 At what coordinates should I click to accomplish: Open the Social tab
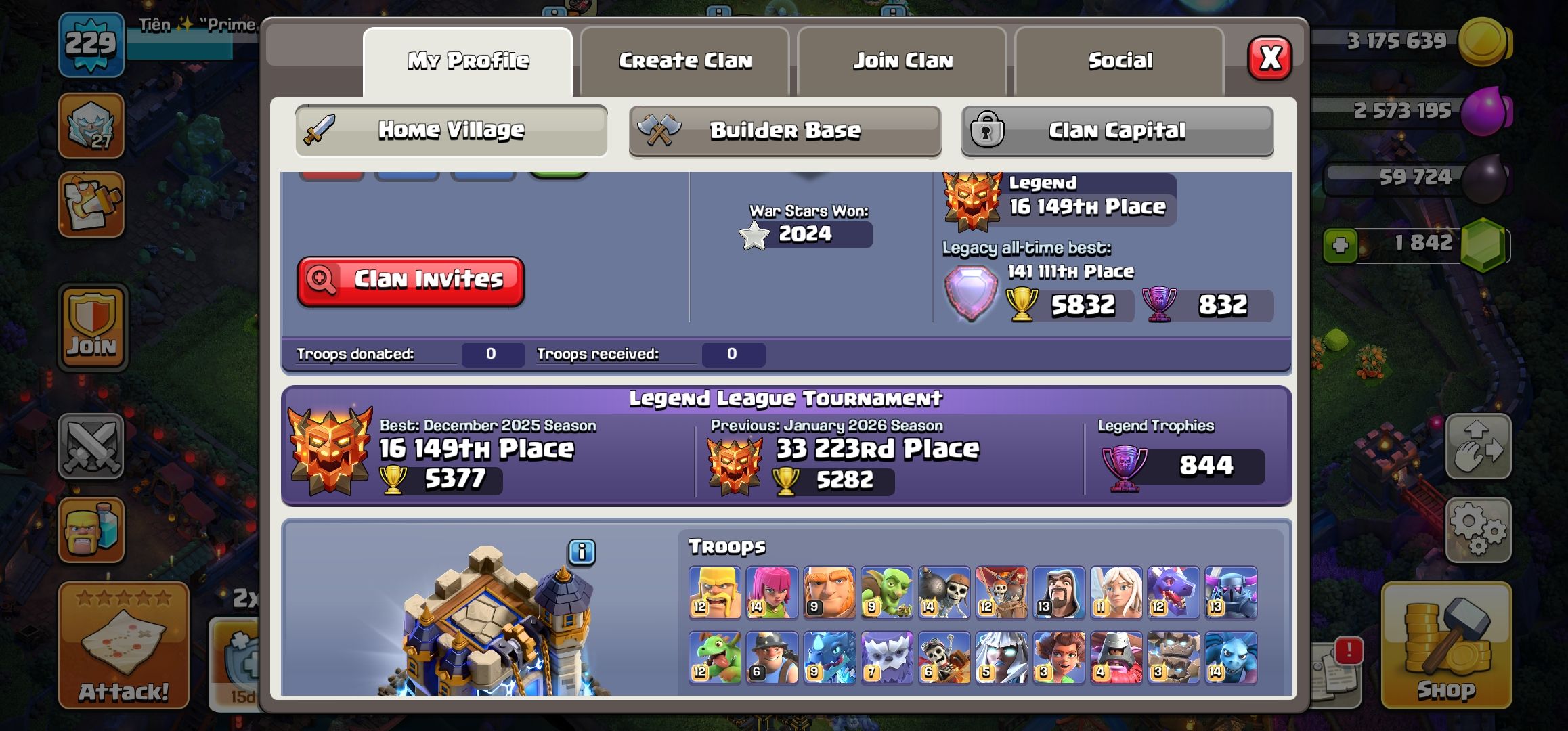[1120, 61]
